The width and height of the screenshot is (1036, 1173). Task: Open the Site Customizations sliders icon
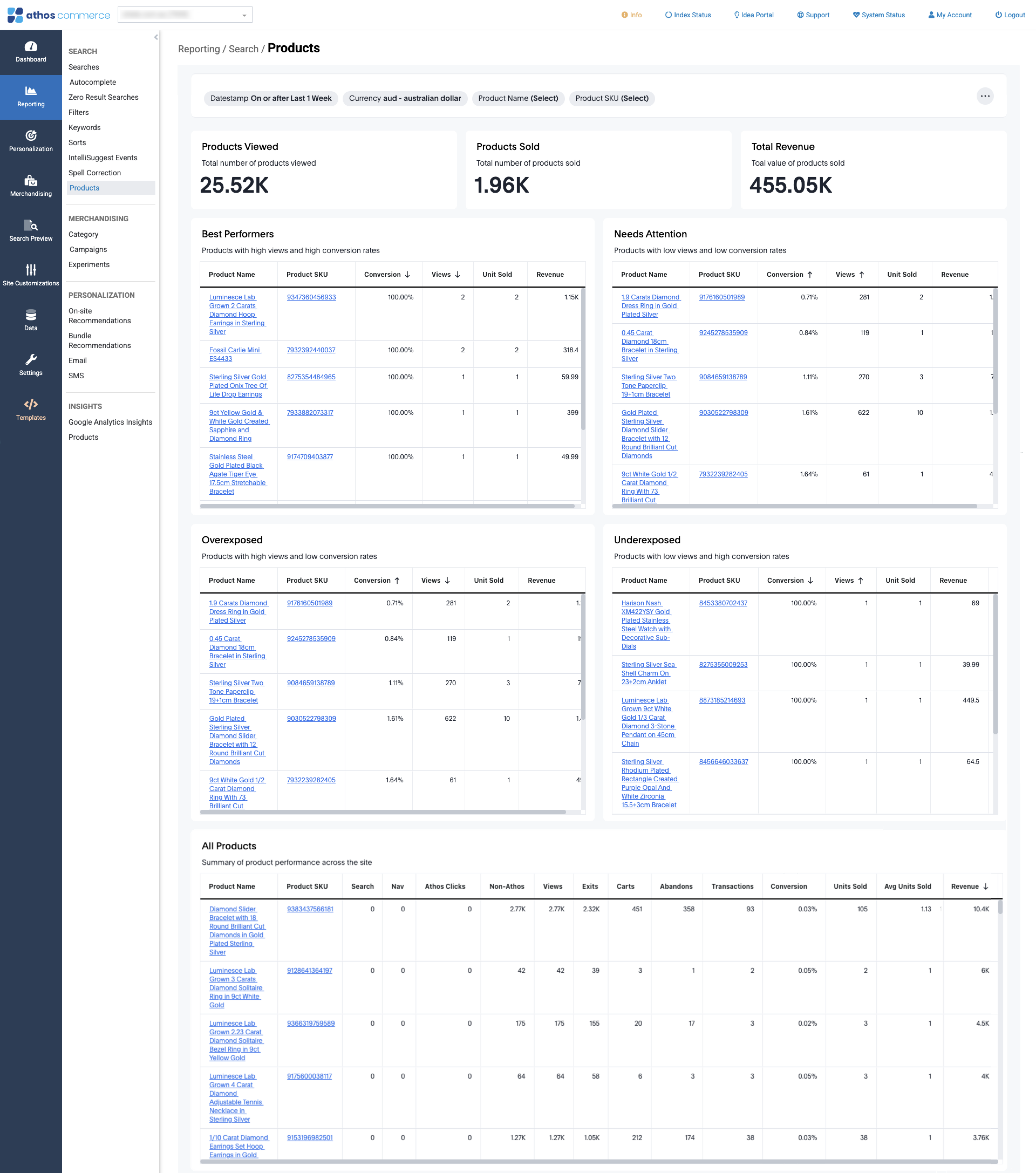[x=31, y=270]
